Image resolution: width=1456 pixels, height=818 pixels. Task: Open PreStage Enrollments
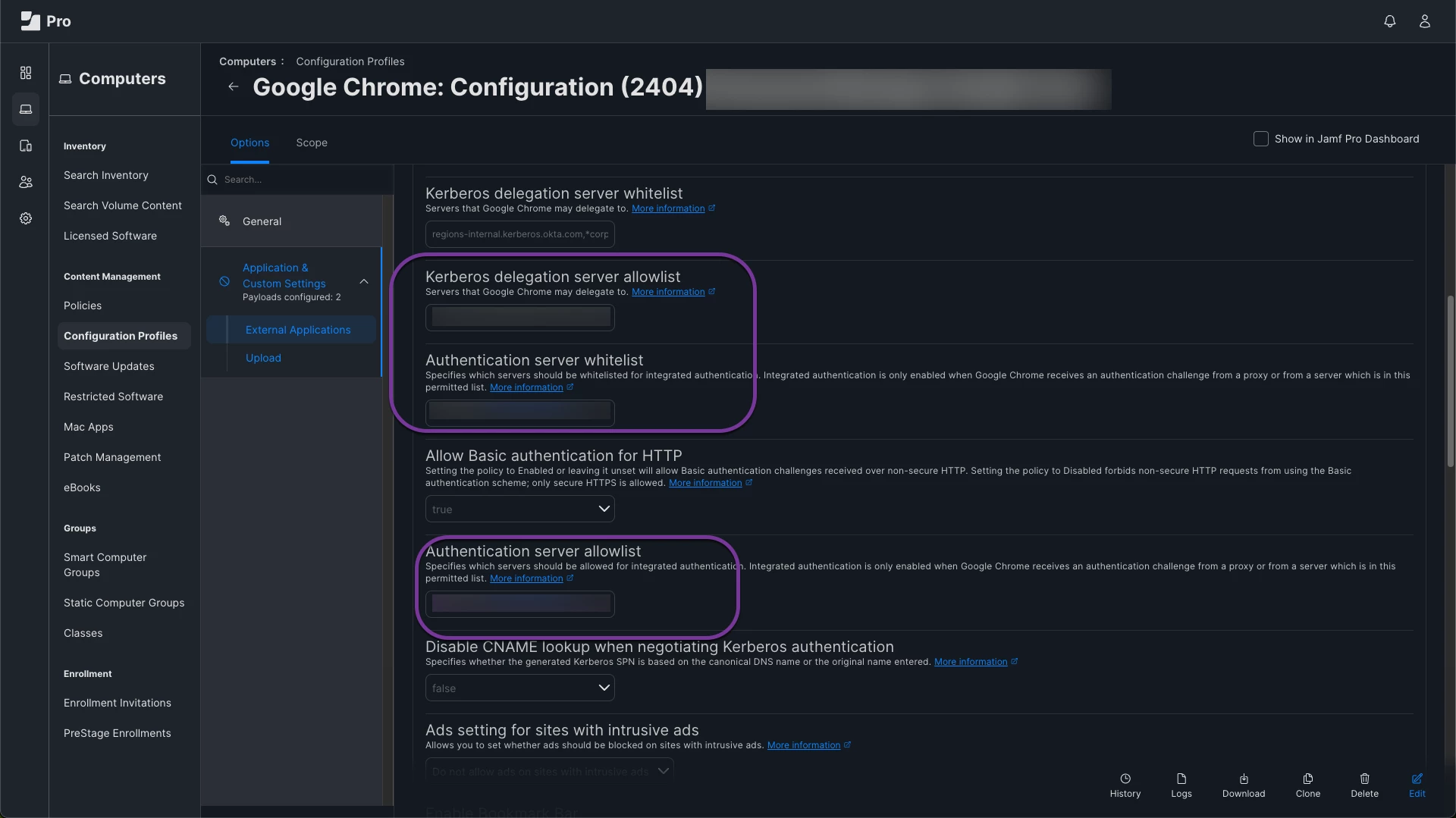(x=118, y=733)
